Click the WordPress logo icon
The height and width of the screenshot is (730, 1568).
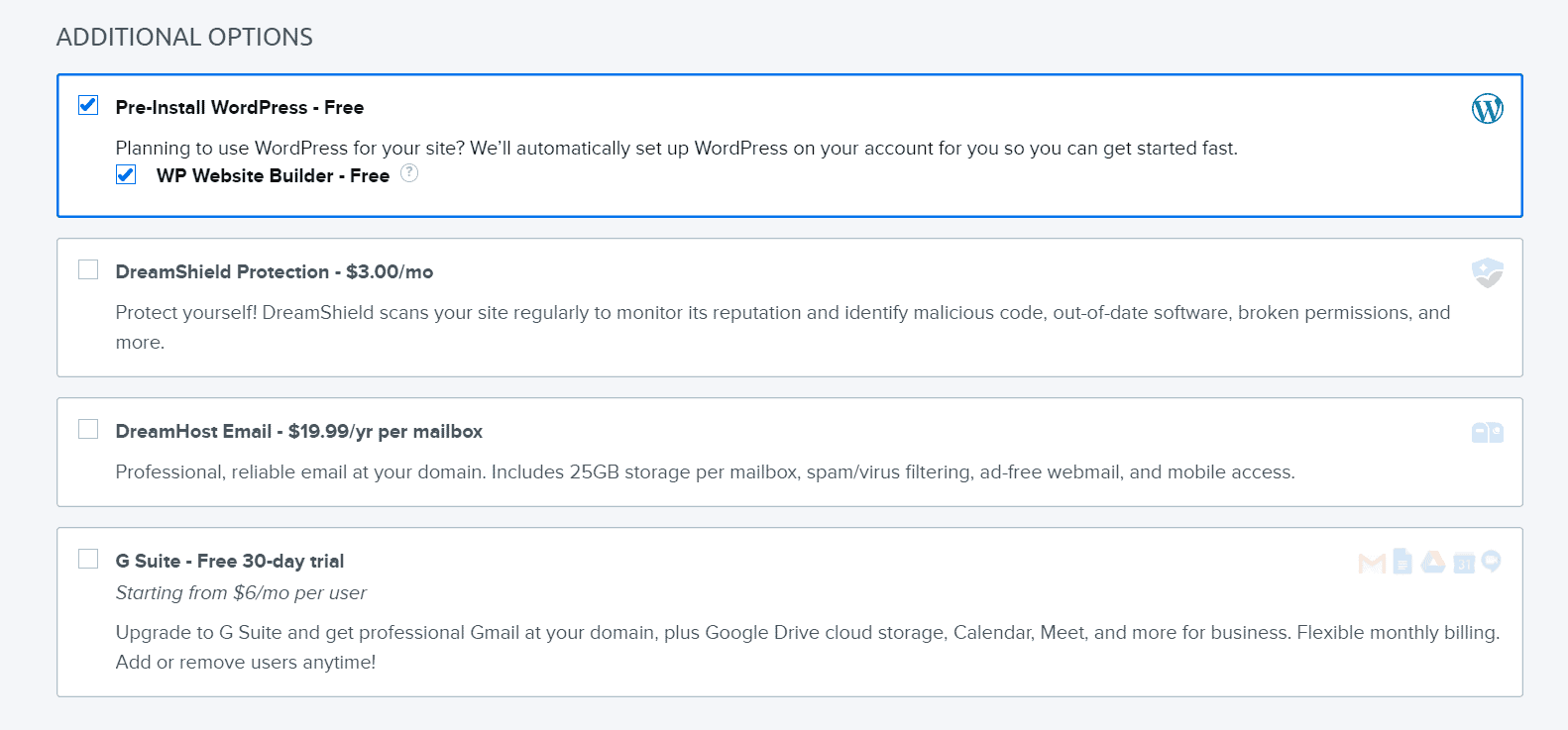pos(1487,108)
